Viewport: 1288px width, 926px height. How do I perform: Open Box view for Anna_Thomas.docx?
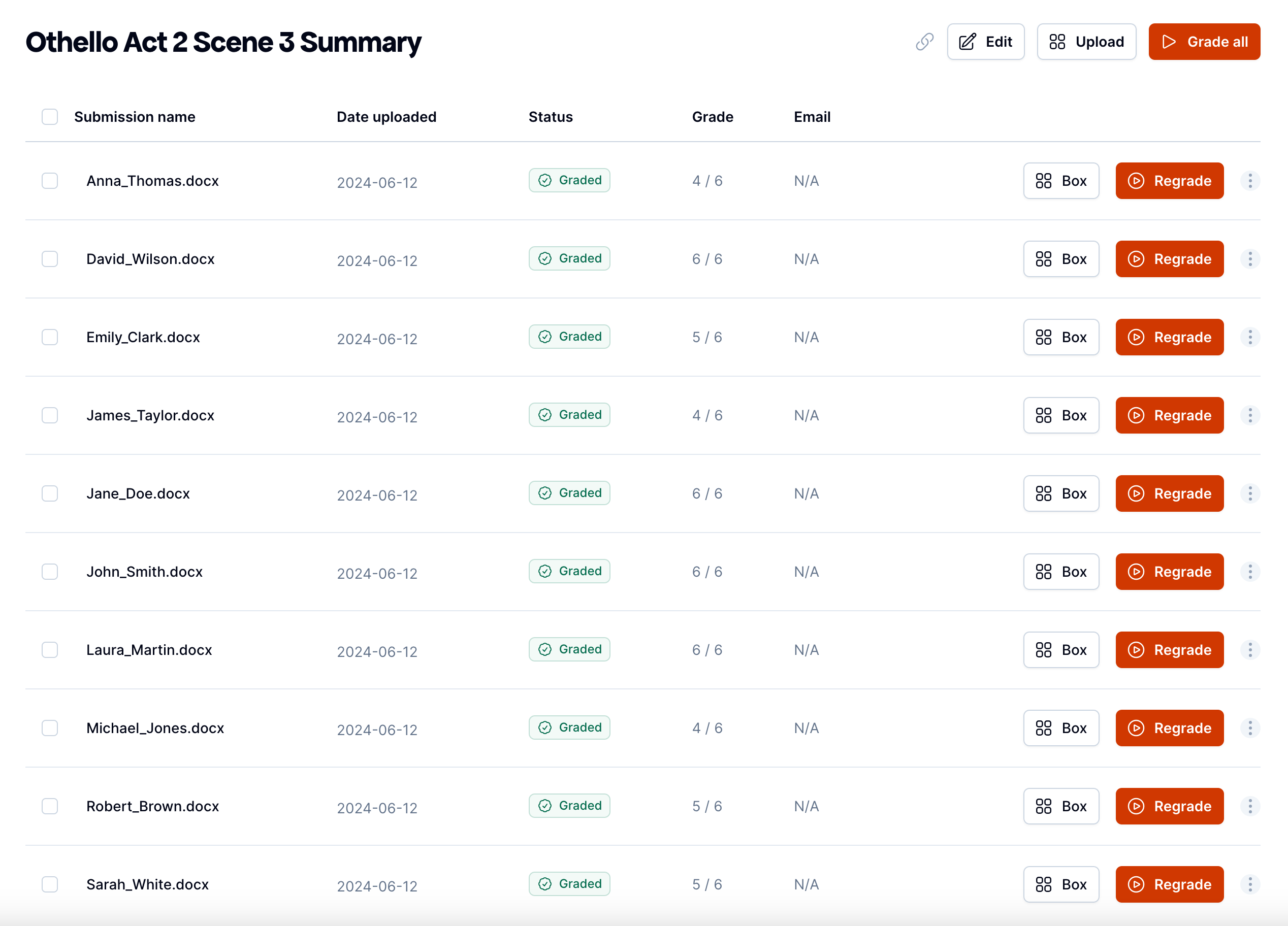pos(1061,181)
